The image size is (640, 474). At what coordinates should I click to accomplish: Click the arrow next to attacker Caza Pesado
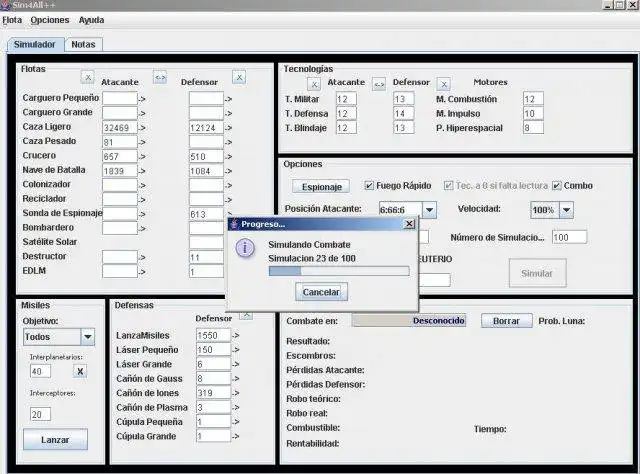click(142, 142)
